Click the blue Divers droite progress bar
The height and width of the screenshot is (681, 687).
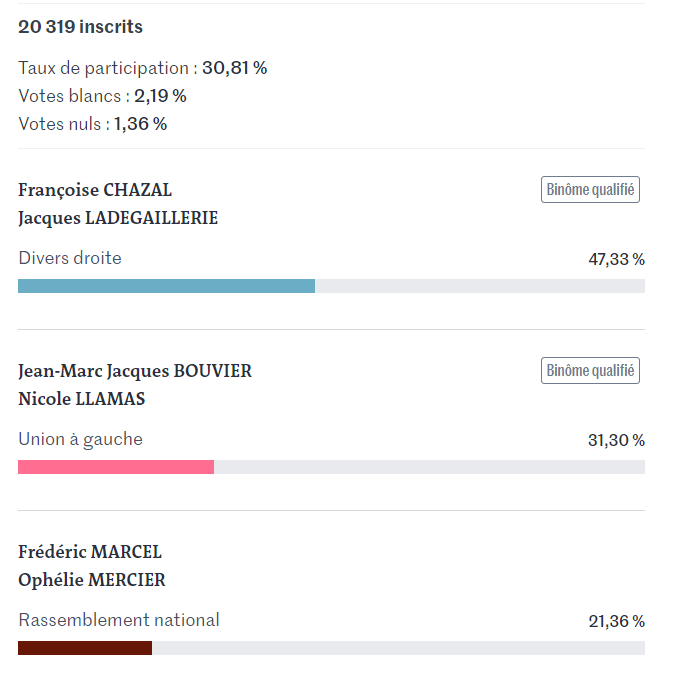point(166,286)
